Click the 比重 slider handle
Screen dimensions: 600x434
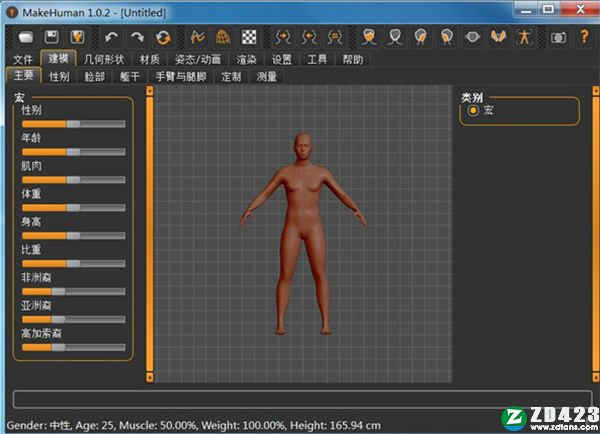pyautogui.click(x=73, y=264)
